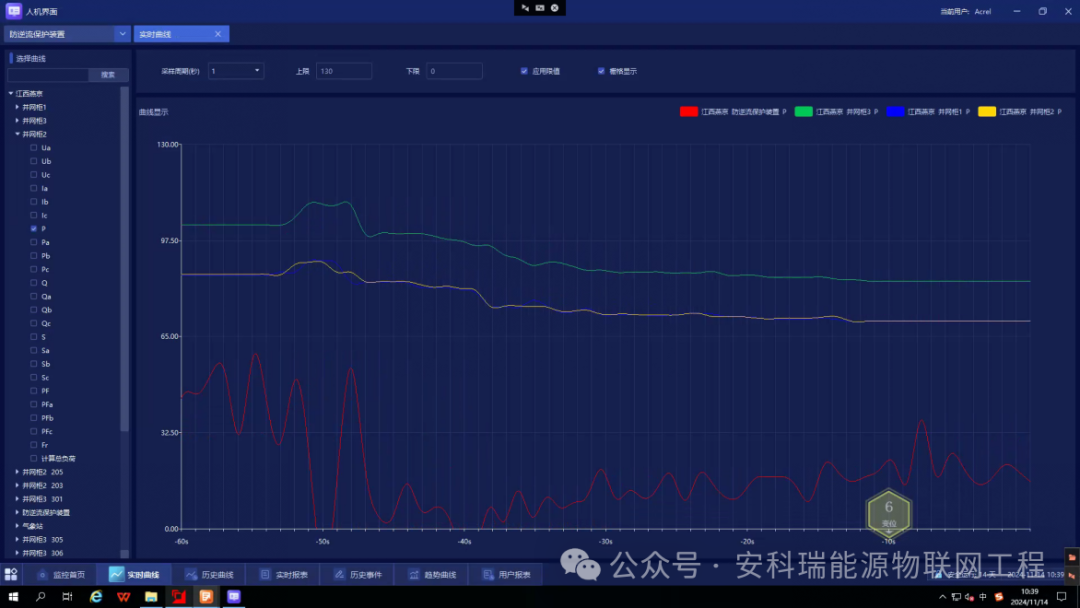Toggle the 应用限值 checkbox
1080x608 pixels.
524,71
